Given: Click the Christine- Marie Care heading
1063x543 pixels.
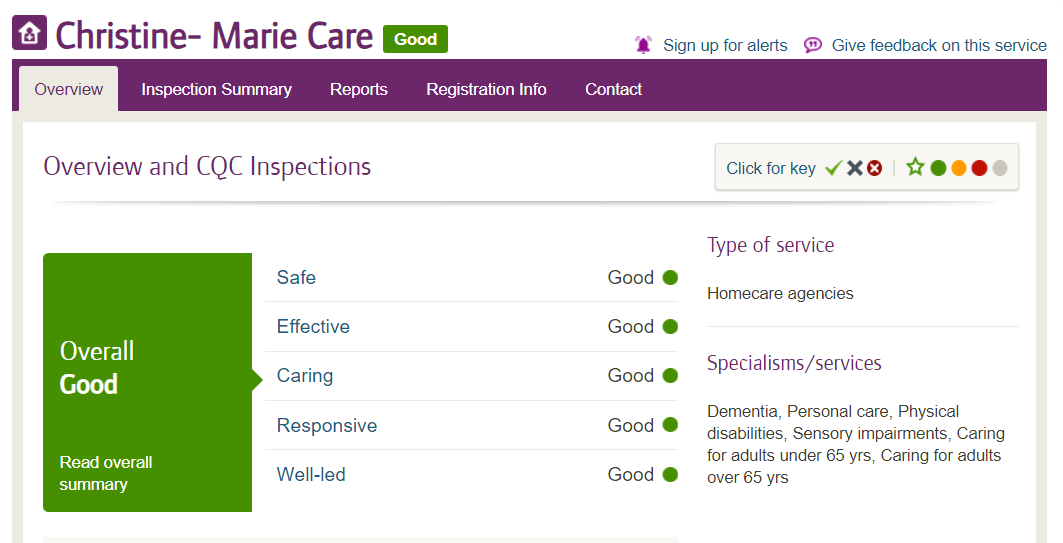Looking at the screenshot, I should [x=214, y=35].
